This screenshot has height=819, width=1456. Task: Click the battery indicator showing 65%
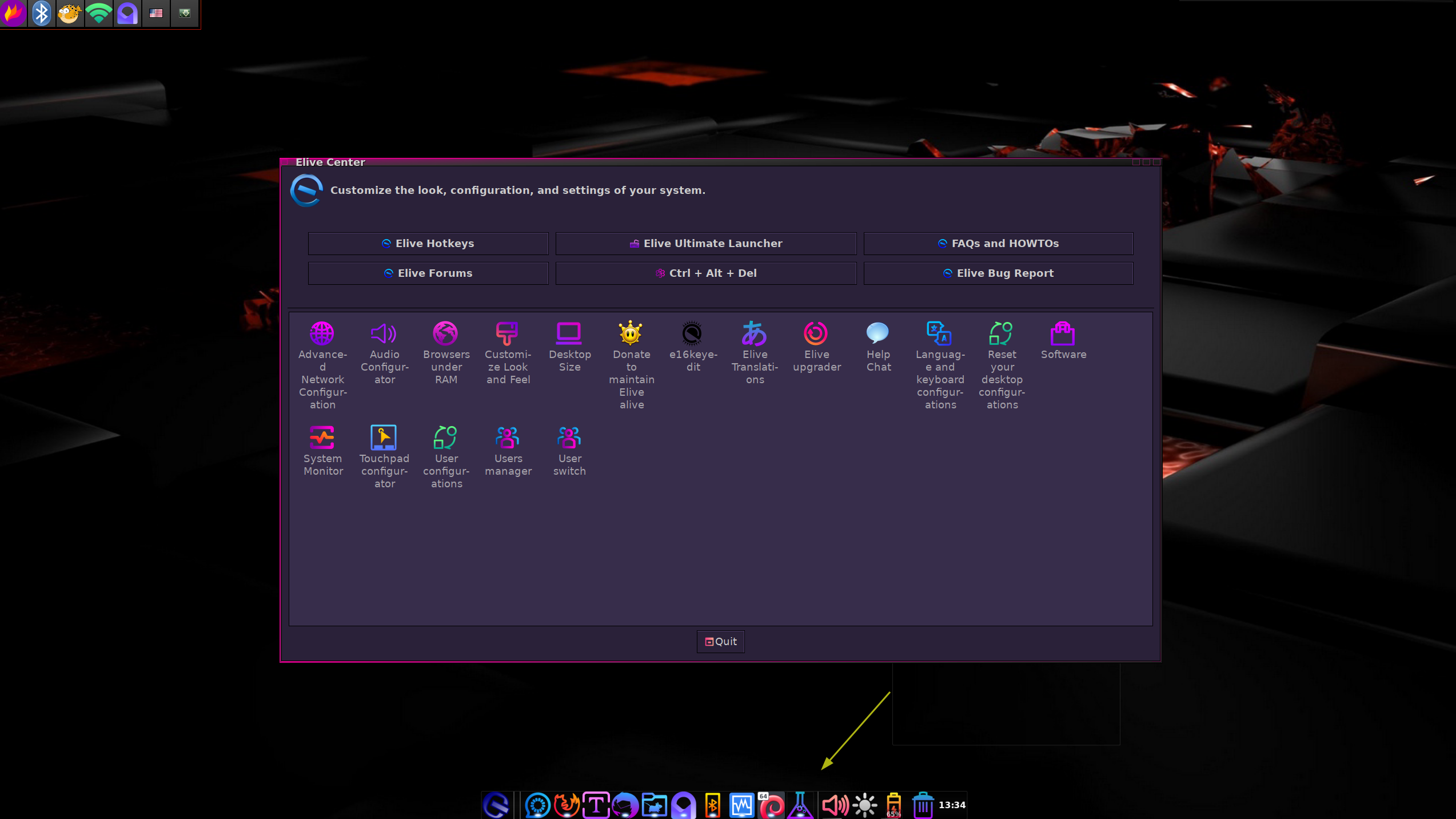pos(893,805)
